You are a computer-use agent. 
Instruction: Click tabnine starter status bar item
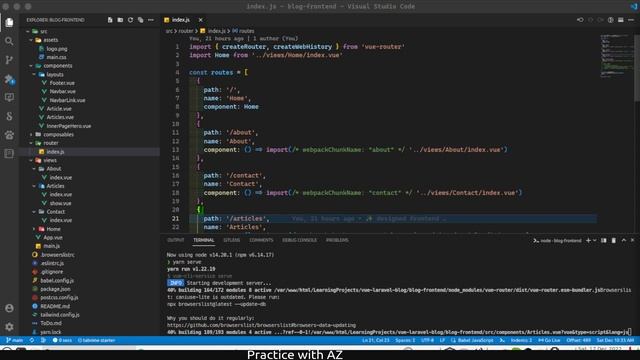tap(96, 340)
